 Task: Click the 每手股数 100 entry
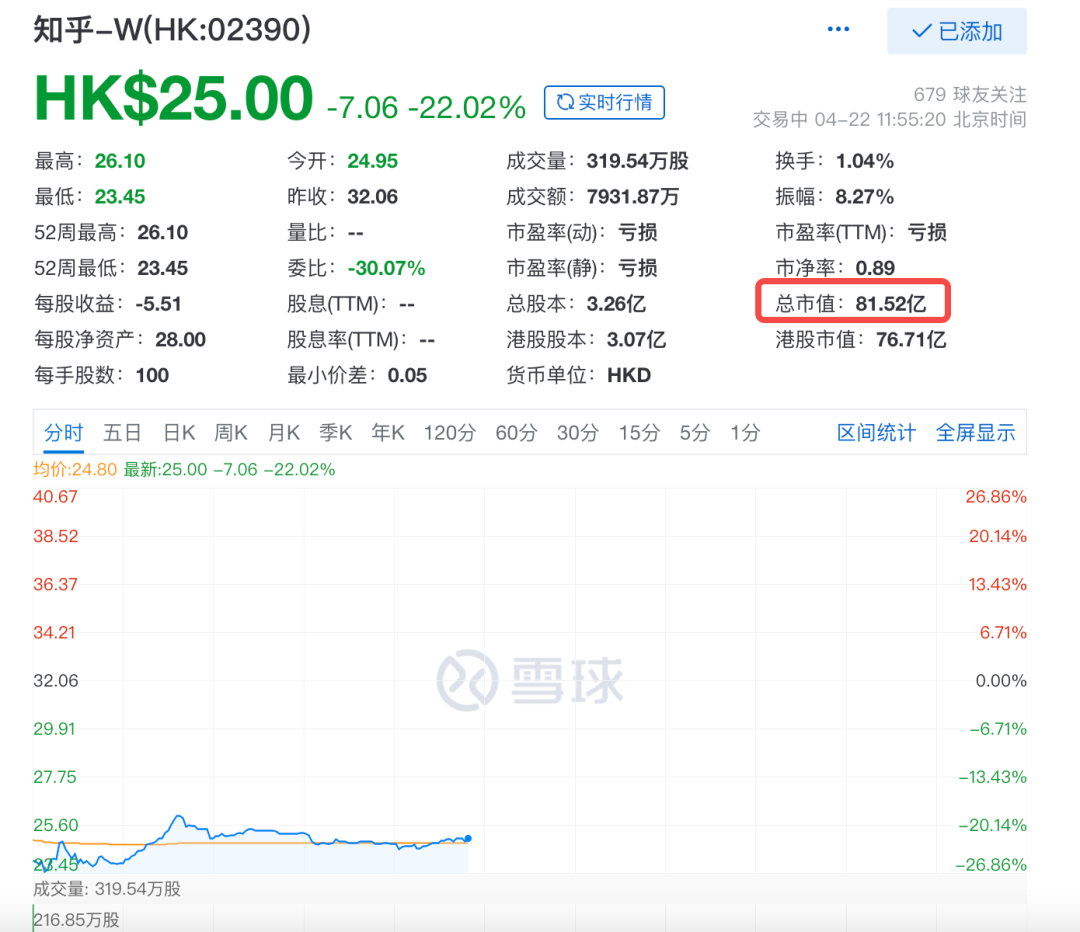pos(101,375)
